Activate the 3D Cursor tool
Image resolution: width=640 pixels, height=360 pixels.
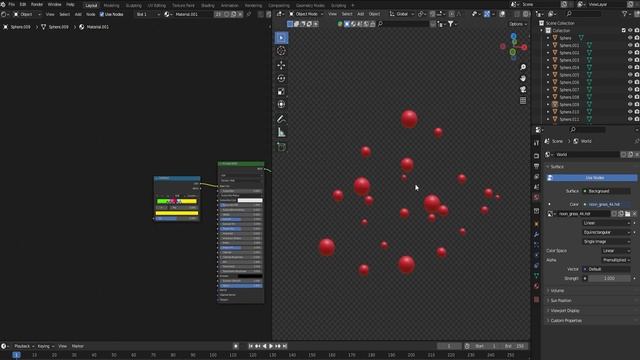point(281,51)
